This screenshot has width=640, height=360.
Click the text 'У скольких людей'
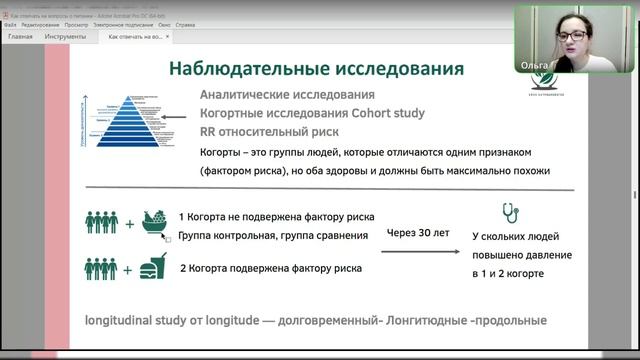(x=516, y=236)
